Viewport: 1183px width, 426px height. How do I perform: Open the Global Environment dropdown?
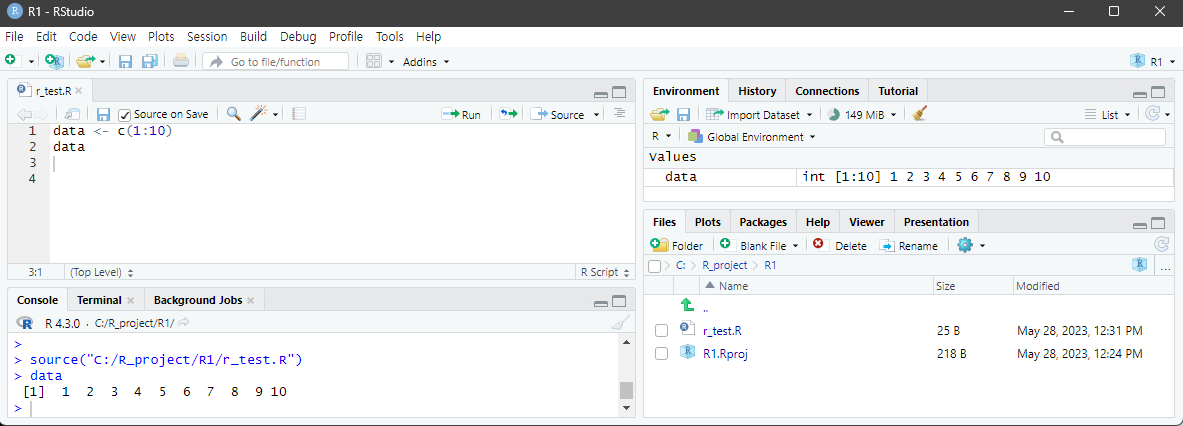pyautogui.click(x=751, y=137)
